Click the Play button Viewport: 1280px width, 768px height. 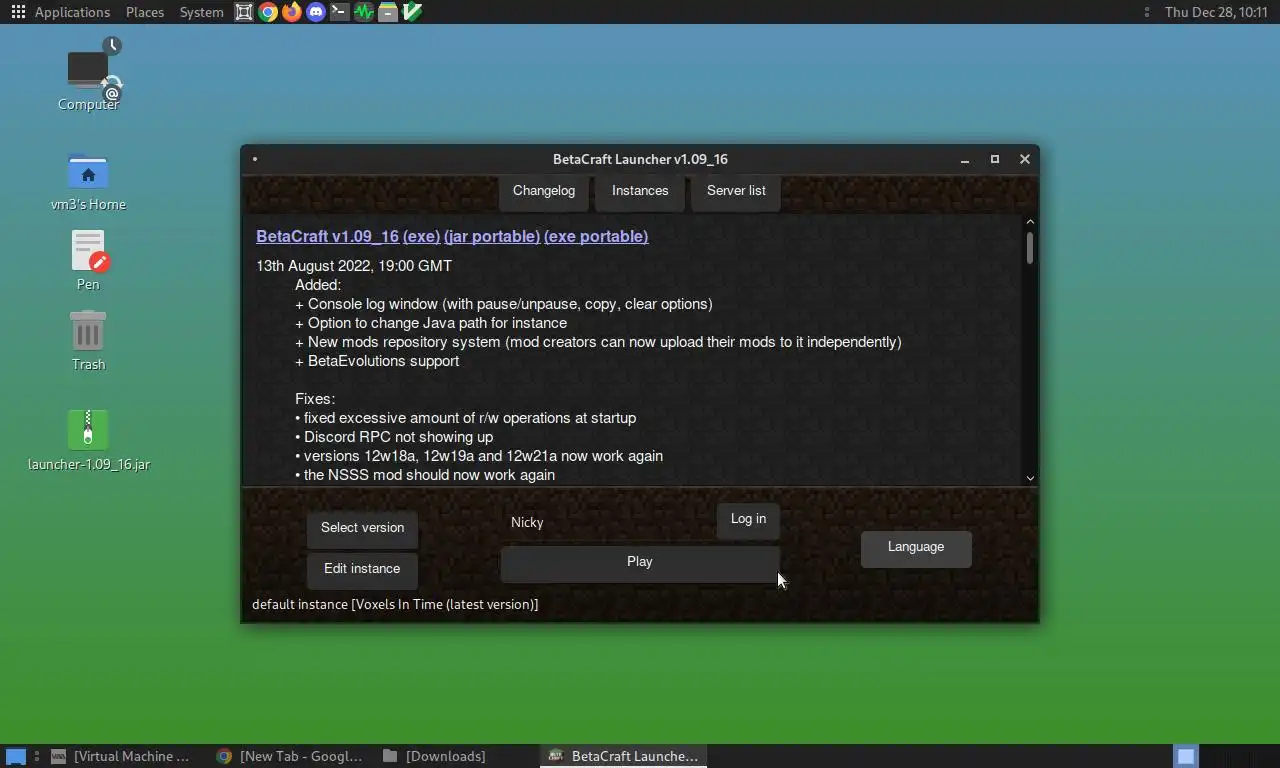click(x=640, y=562)
